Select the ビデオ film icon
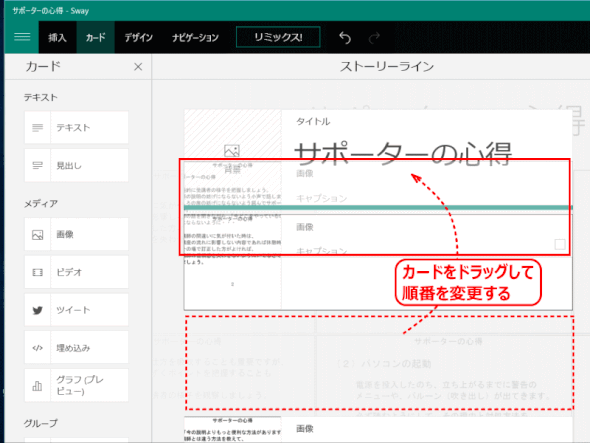This screenshot has height=443, width=590. click(x=37, y=272)
